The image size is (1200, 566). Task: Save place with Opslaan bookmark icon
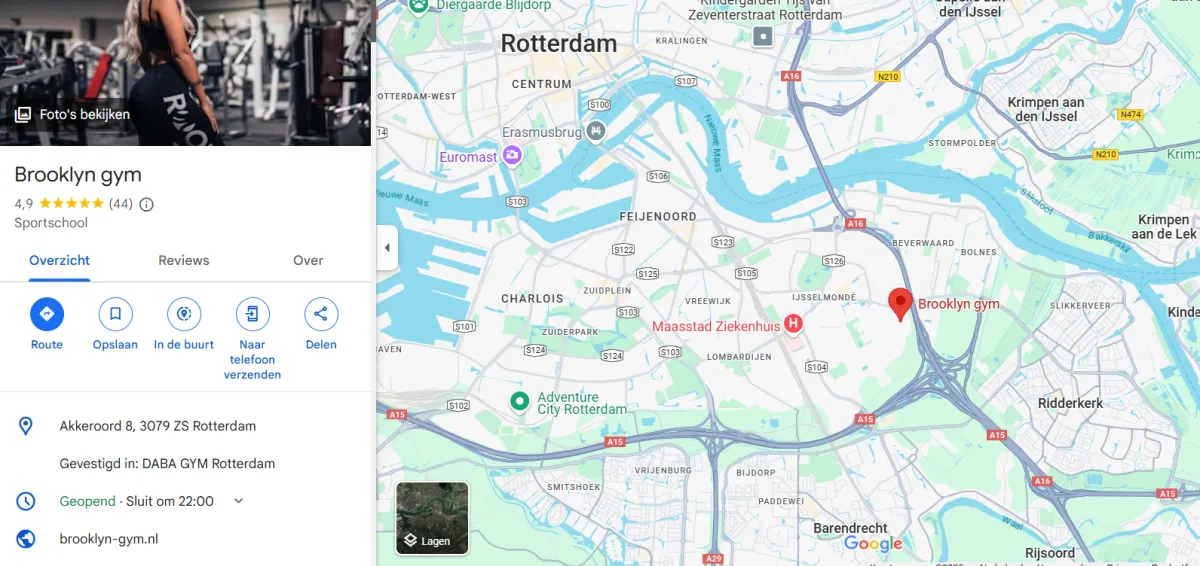[115, 314]
